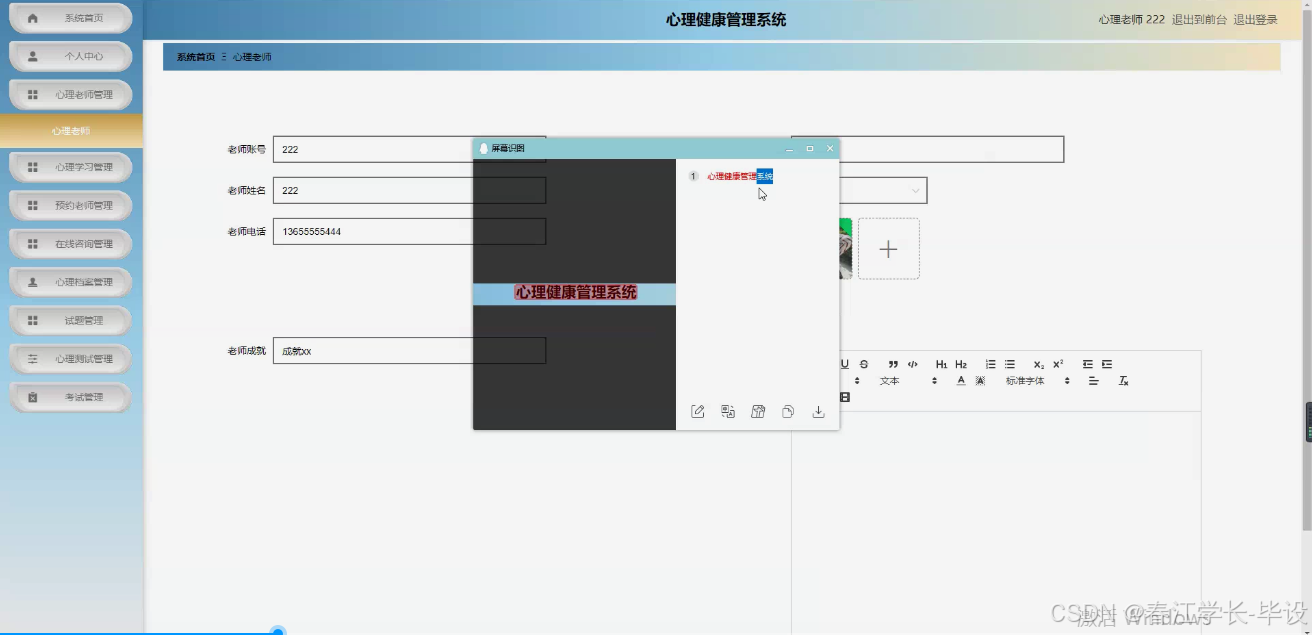Click the uploaded photo thumbnail beside the plus box
Viewport: 1312px width, 635px height.
point(846,249)
